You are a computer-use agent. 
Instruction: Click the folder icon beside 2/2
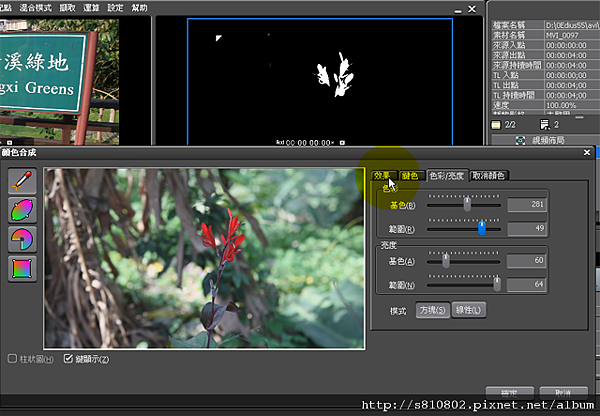click(495, 124)
